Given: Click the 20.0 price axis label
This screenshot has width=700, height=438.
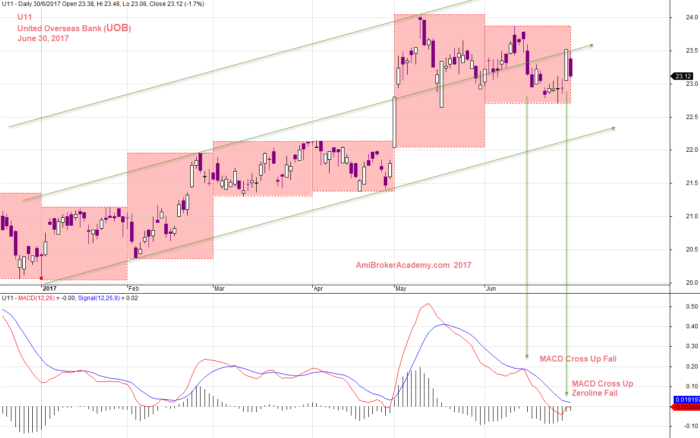Looking at the screenshot, I should coord(692,282).
